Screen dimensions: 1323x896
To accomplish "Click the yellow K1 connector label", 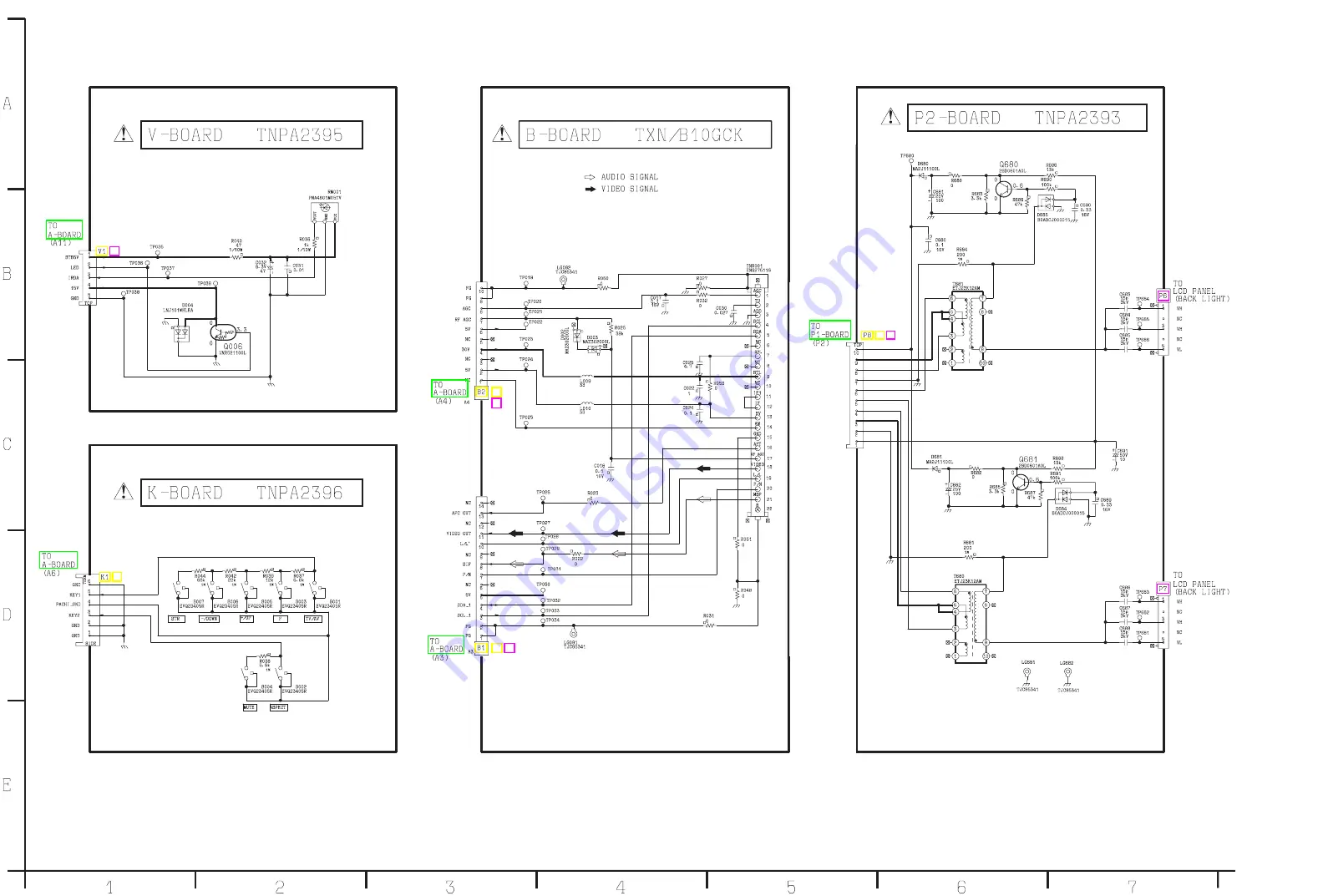I will pyautogui.click(x=104, y=577).
